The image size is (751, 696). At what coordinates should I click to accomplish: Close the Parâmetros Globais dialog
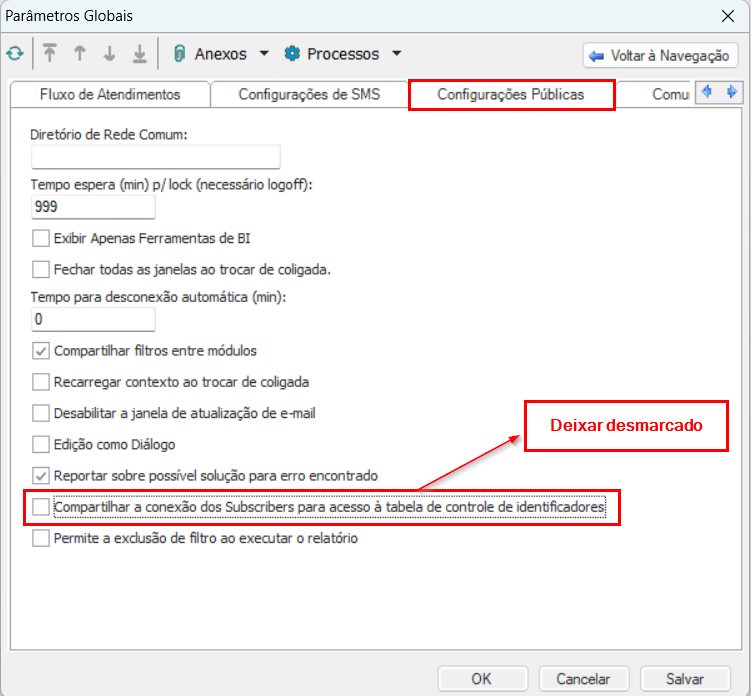pos(728,16)
